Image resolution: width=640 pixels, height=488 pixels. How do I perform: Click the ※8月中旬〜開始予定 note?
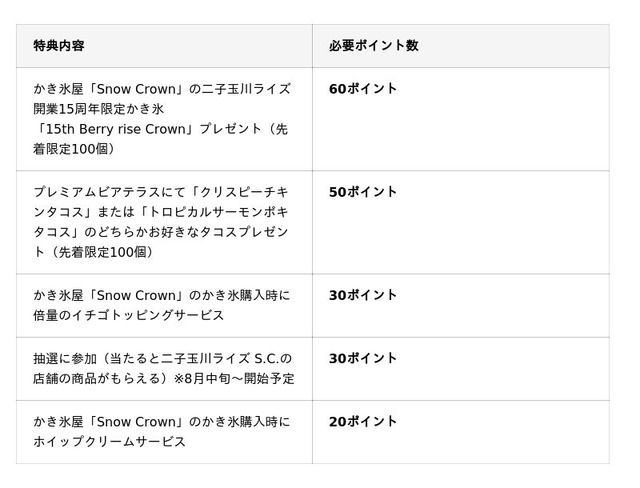234,379
